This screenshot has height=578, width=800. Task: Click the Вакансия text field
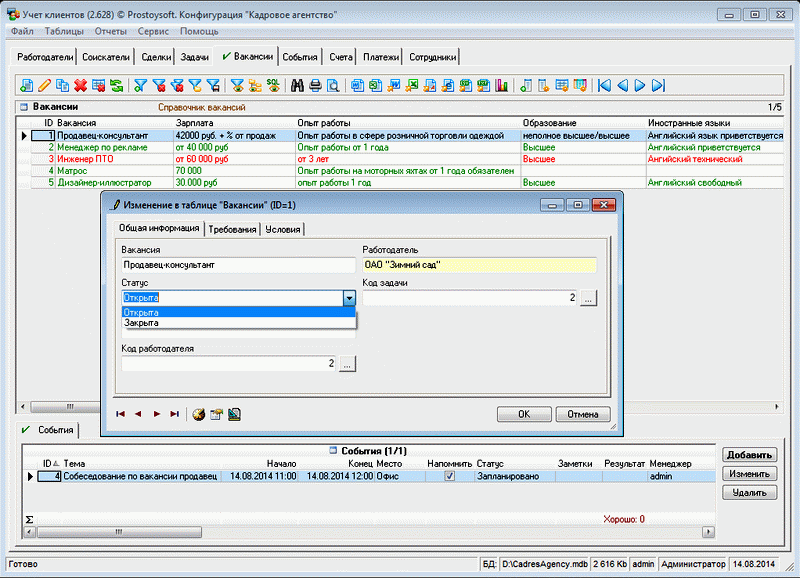click(237, 266)
